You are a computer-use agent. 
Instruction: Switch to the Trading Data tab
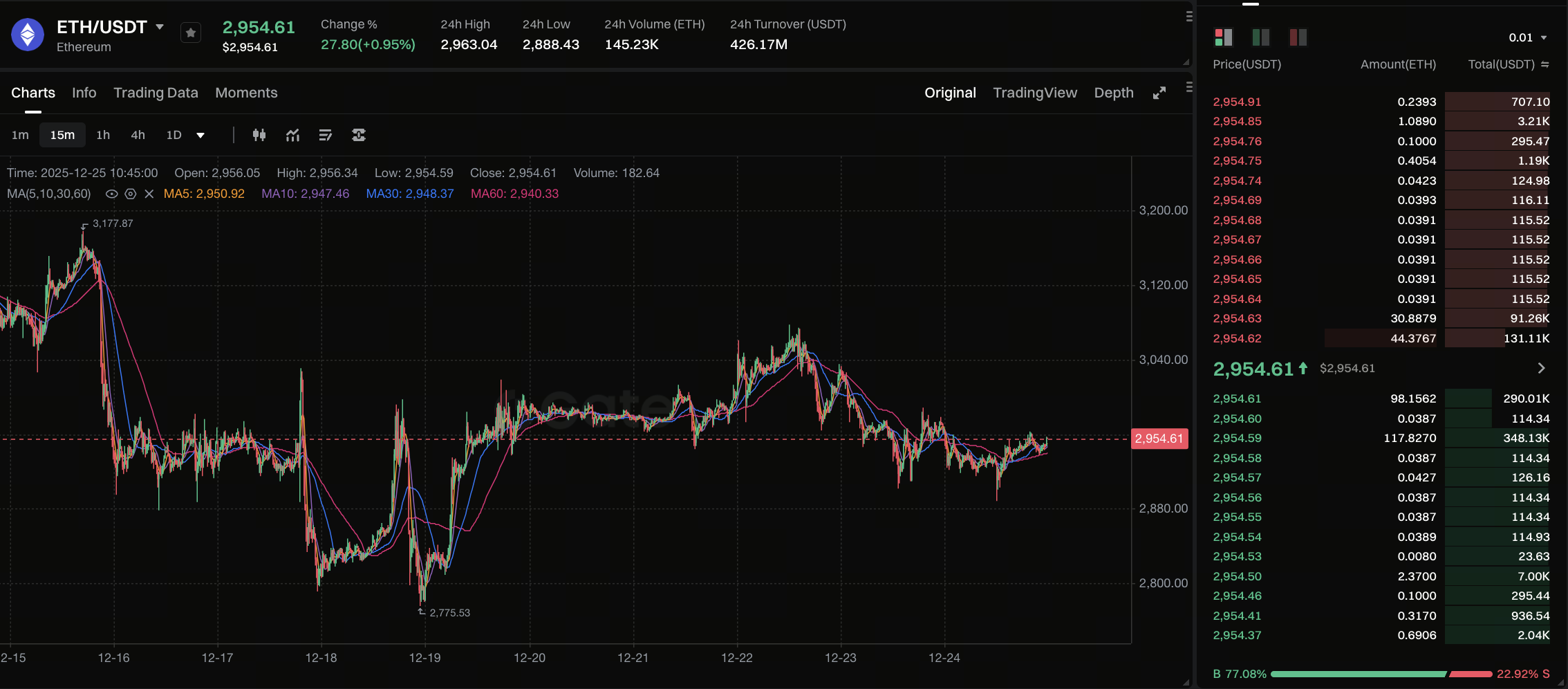156,93
